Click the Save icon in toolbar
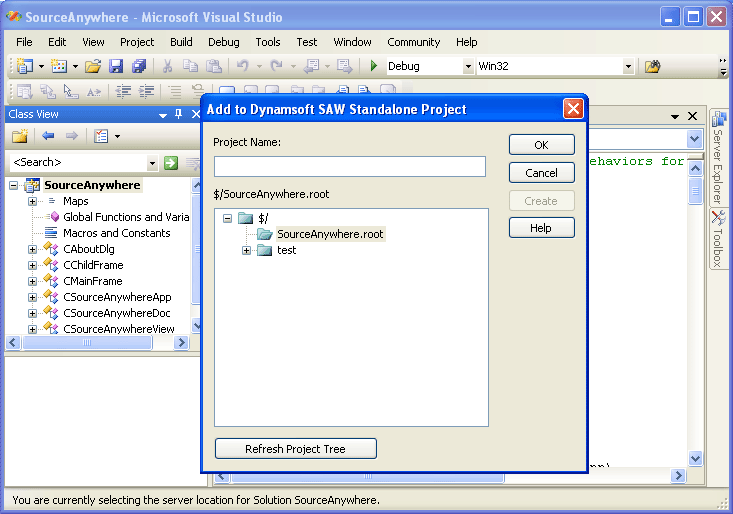Image resolution: width=733 pixels, height=514 pixels. (x=116, y=66)
